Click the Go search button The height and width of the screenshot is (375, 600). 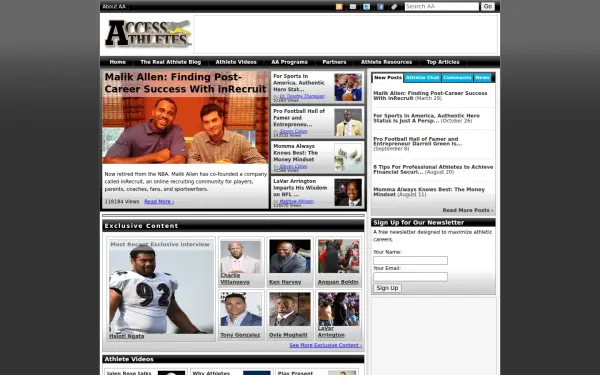pos(488,7)
